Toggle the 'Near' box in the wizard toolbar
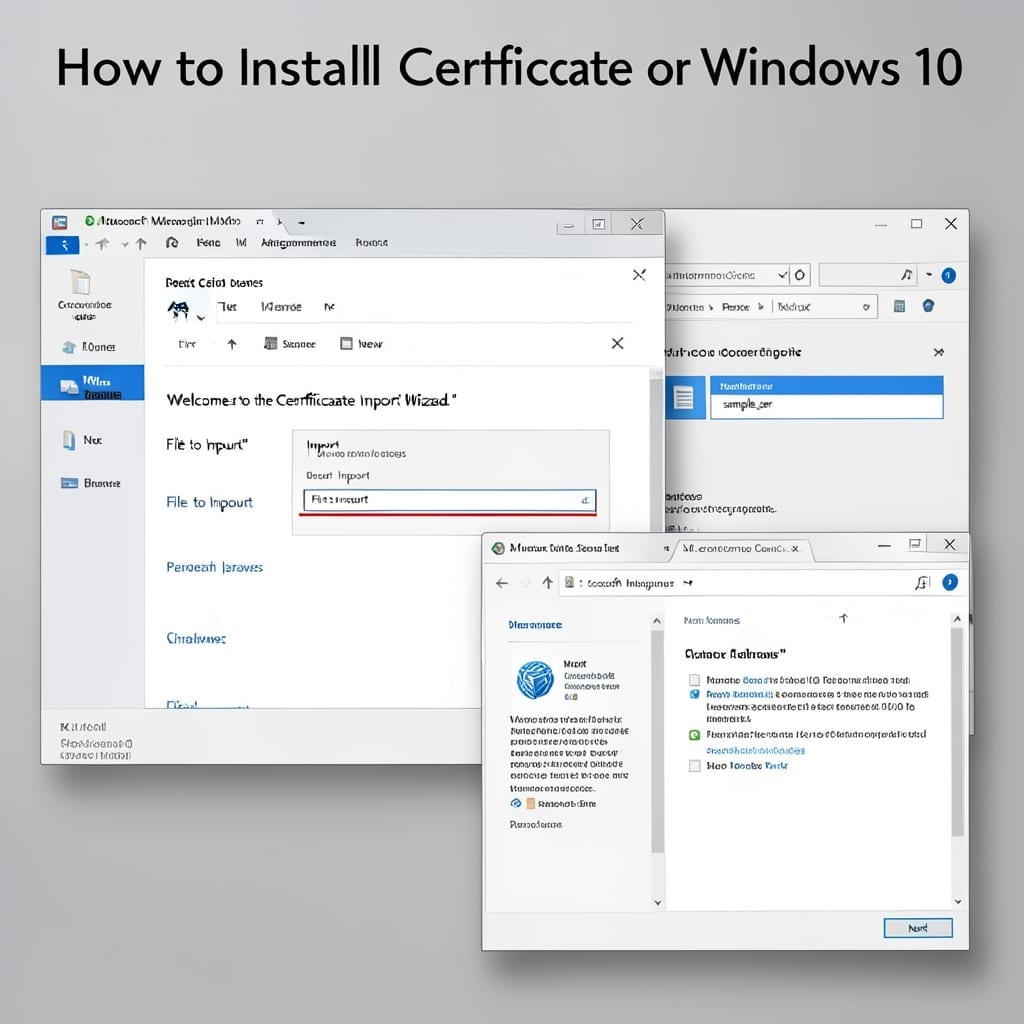 (x=346, y=344)
